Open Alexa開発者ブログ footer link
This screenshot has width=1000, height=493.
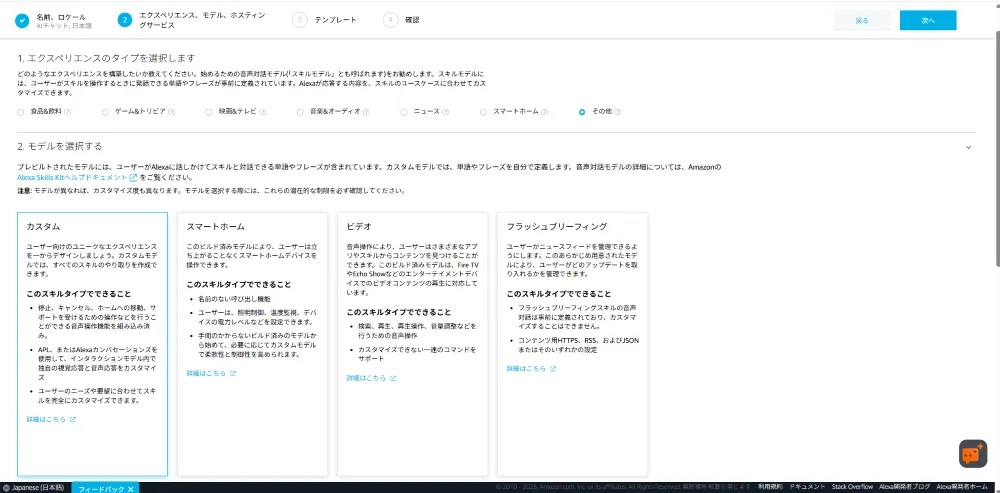[x=904, y=487]
